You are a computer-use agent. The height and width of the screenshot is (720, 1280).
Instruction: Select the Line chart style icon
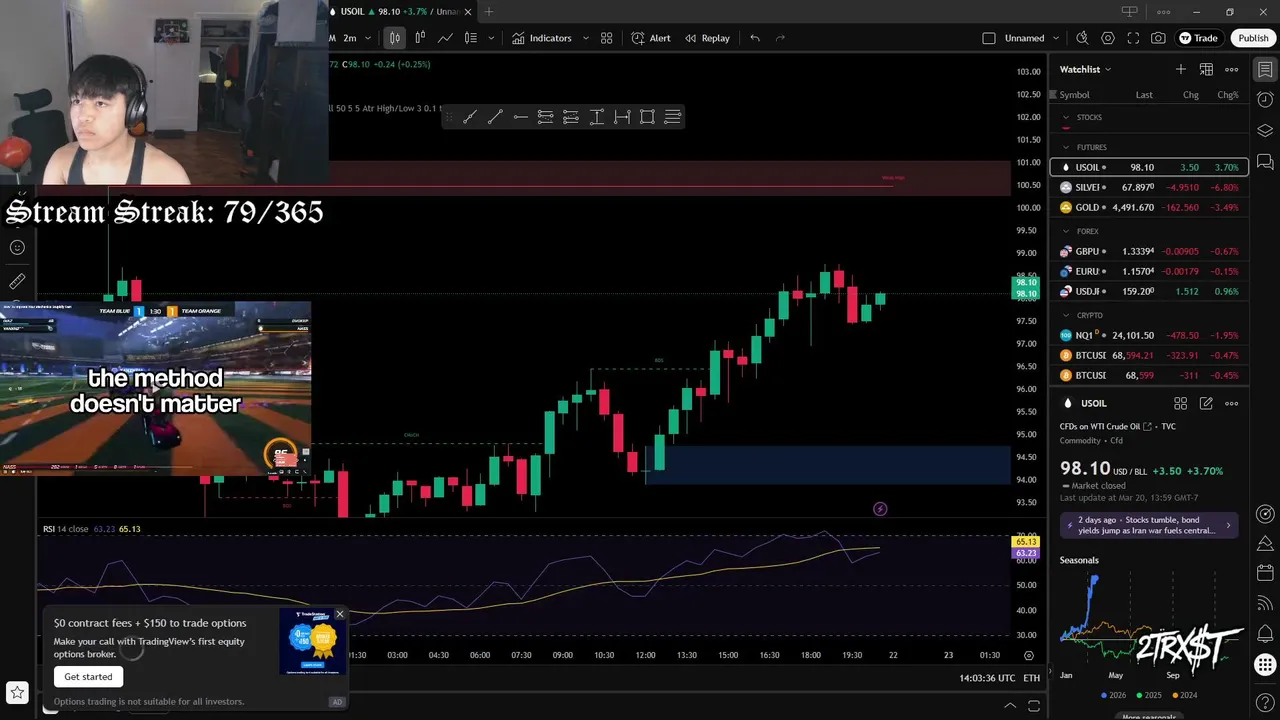pos(445,38)
